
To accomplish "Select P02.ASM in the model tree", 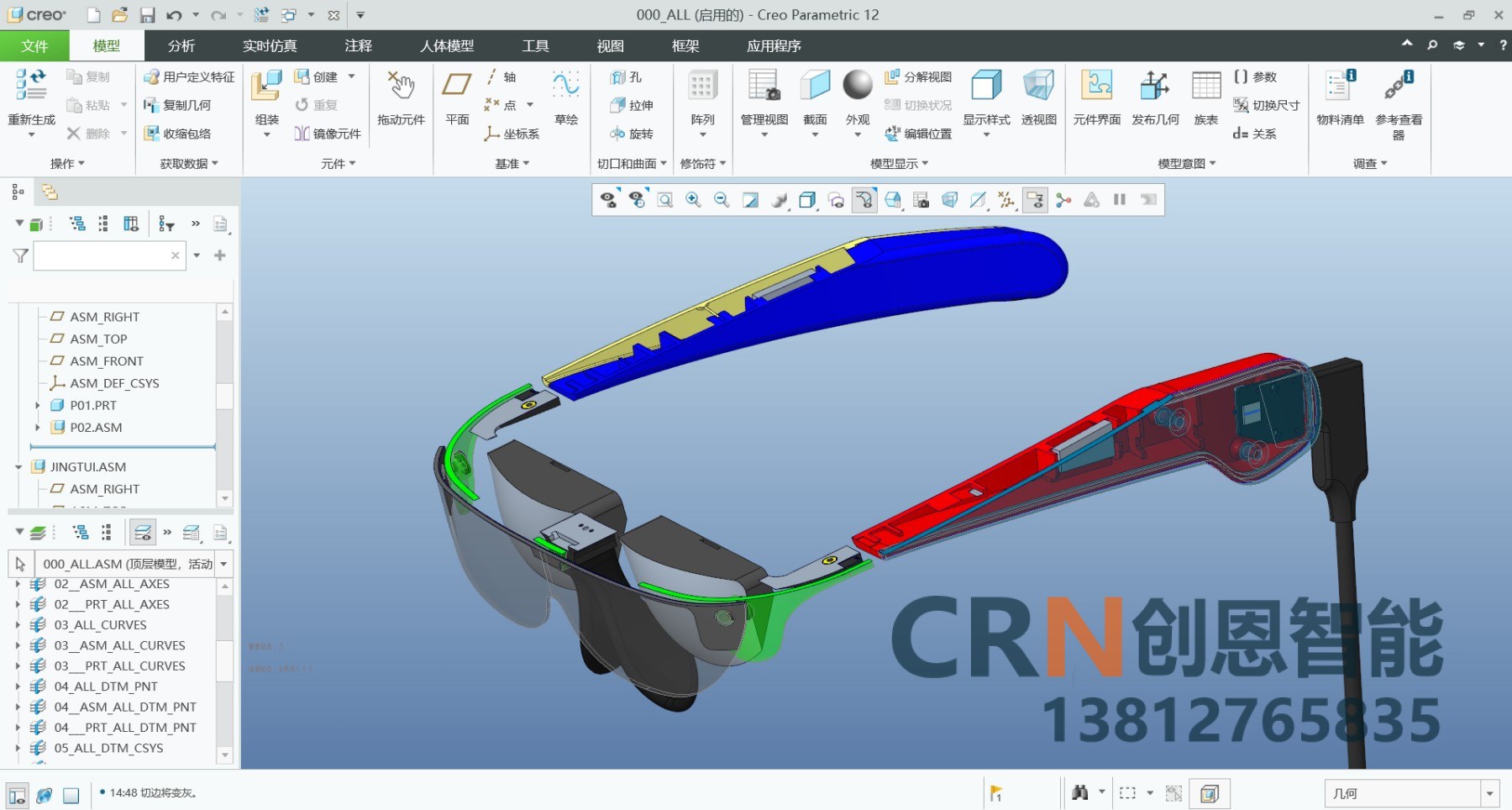I will coord(96,428).
